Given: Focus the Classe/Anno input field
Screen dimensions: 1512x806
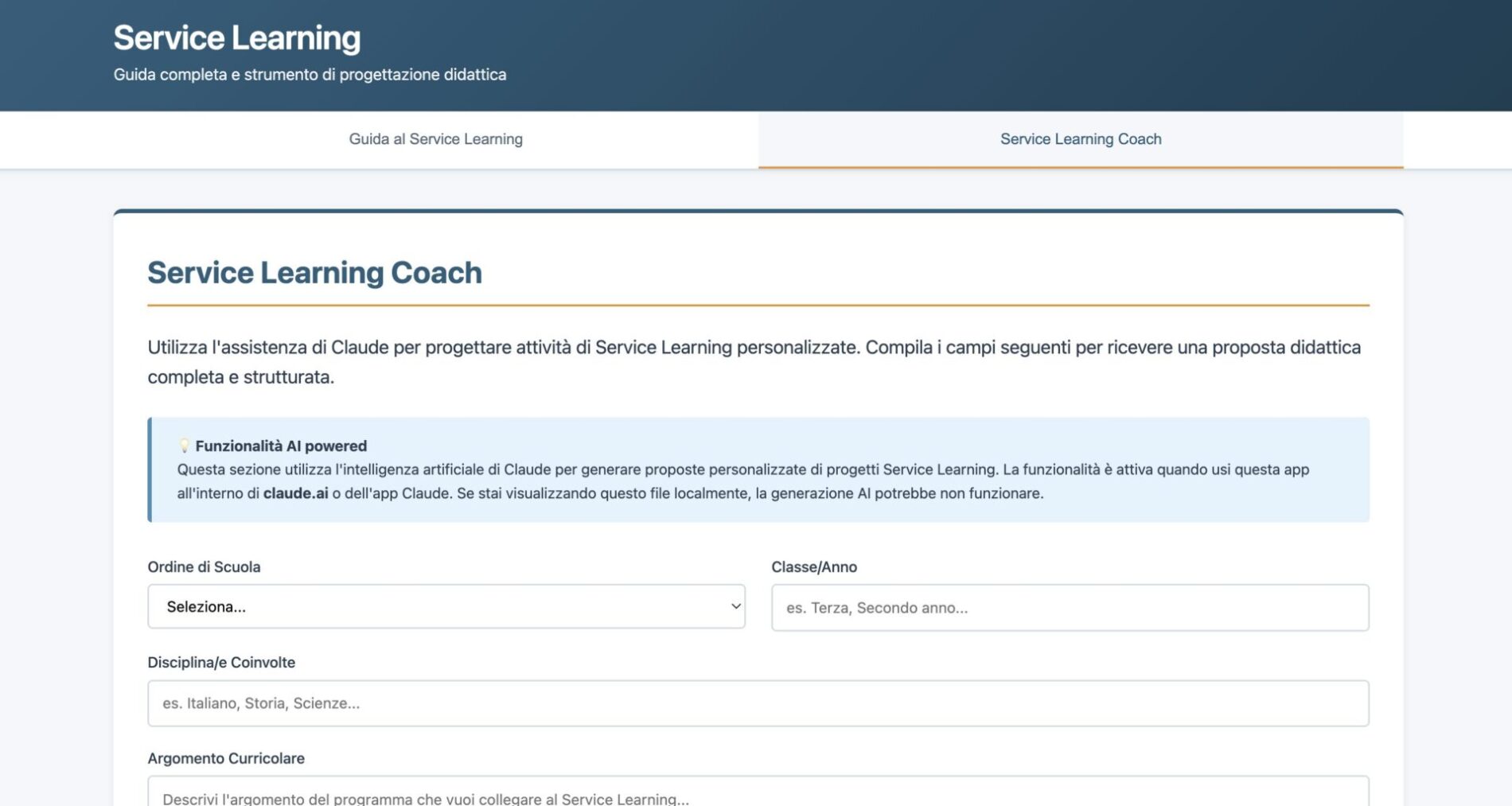Looking at the screenshot, I should 1070,608.
